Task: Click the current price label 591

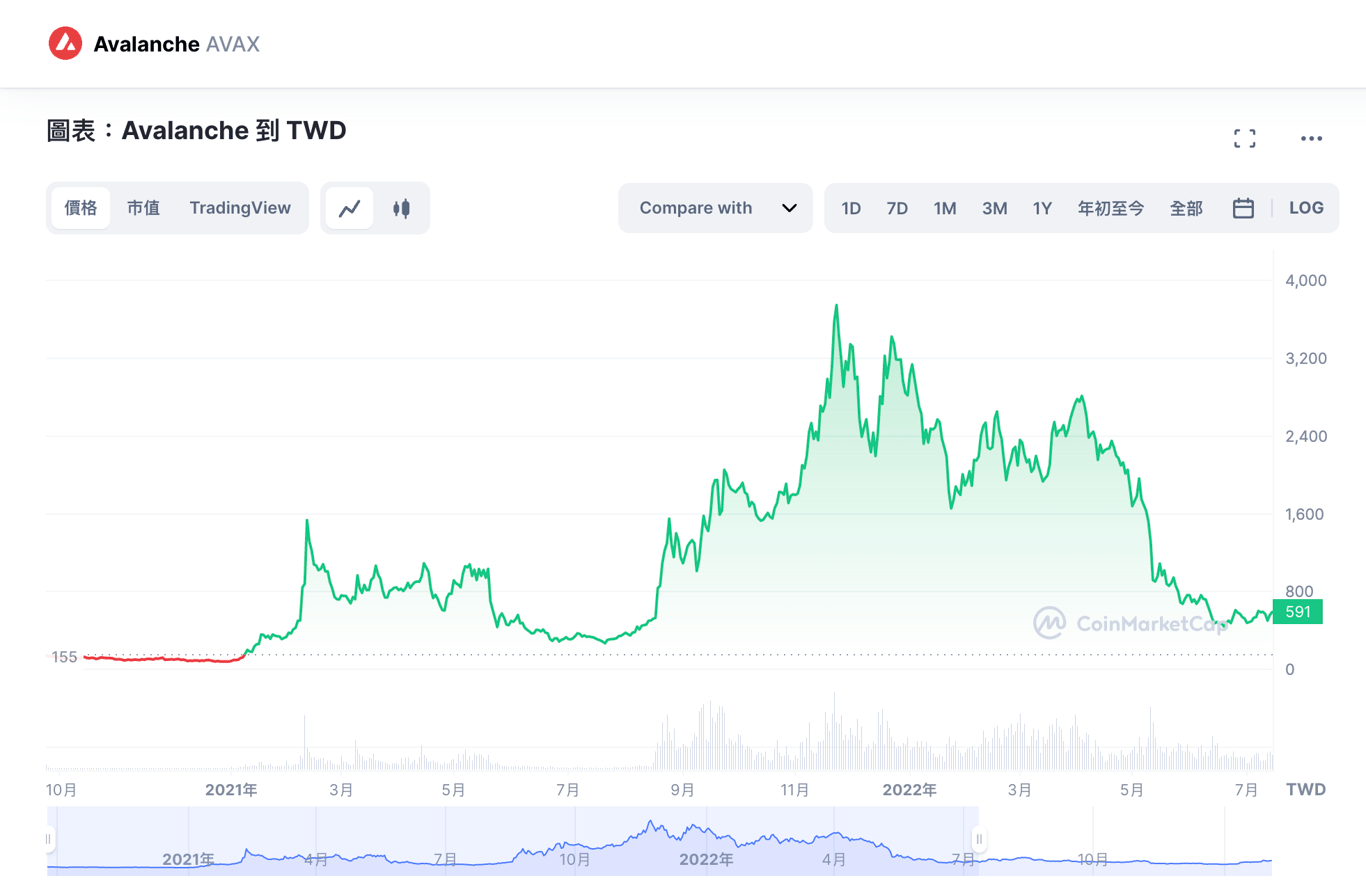Action: 1297,611
